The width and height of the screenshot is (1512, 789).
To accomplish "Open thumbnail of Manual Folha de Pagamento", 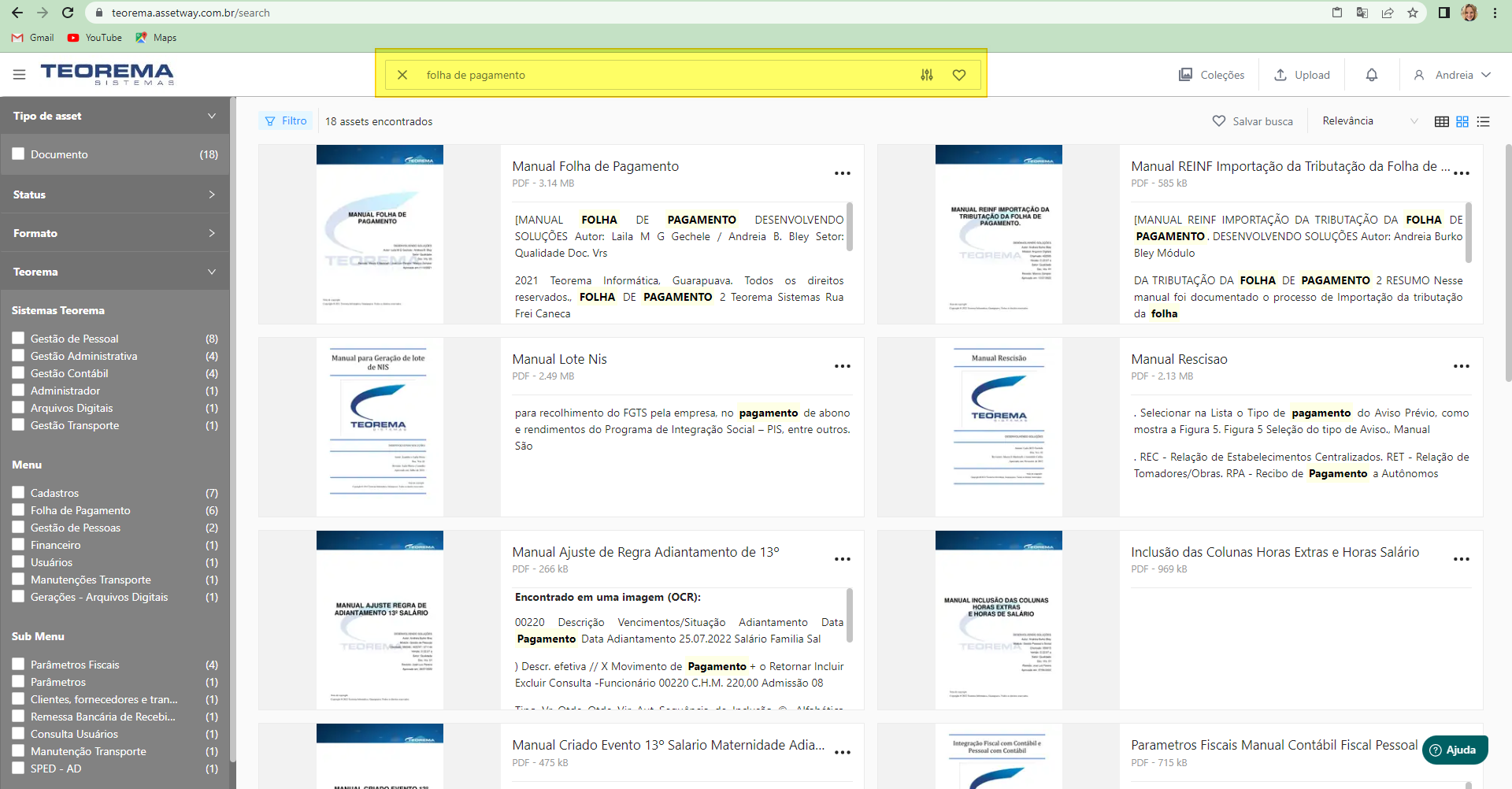I will click(x=380, y=234).
